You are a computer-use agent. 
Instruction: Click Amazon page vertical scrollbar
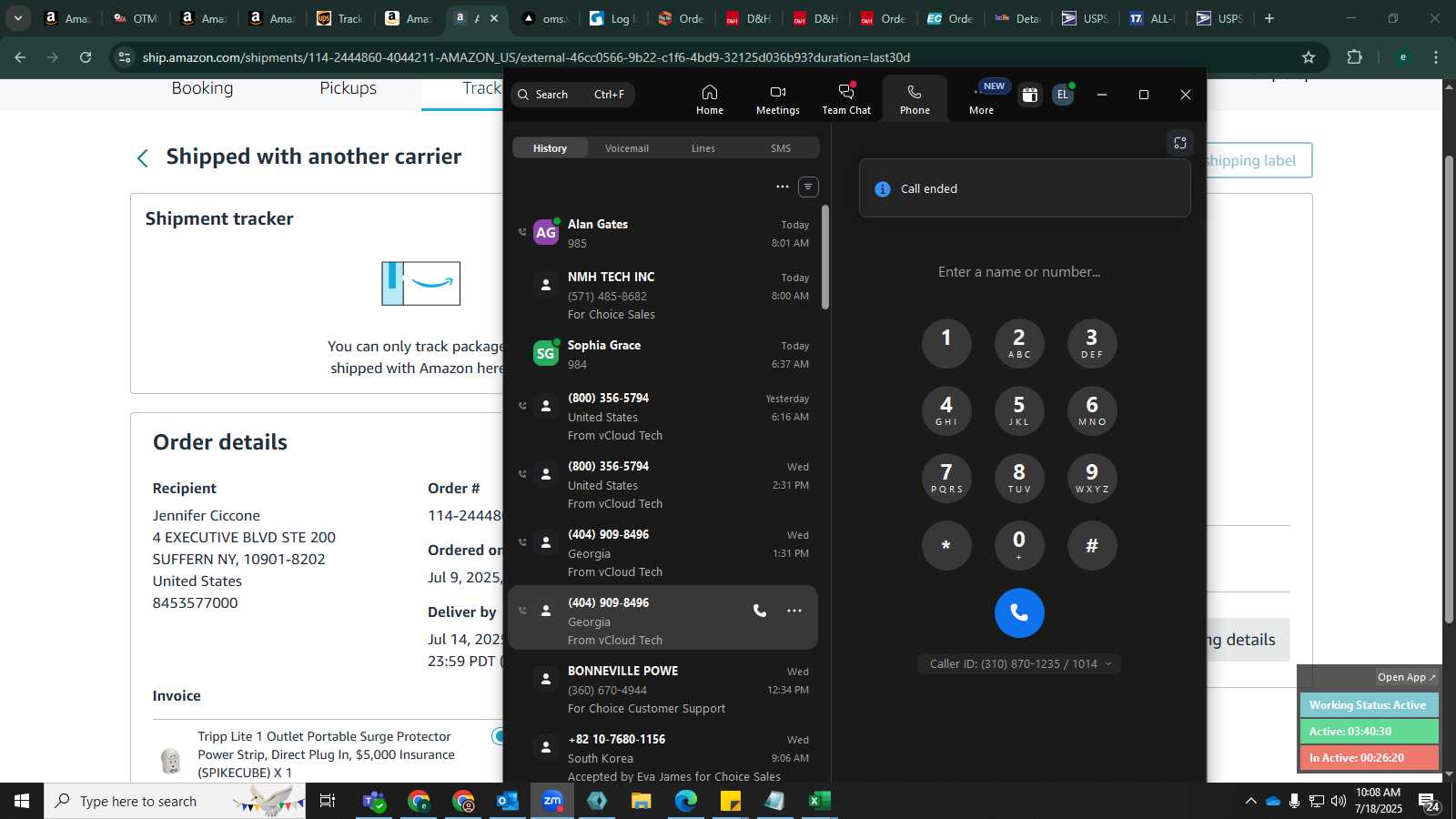(1449, 389)
